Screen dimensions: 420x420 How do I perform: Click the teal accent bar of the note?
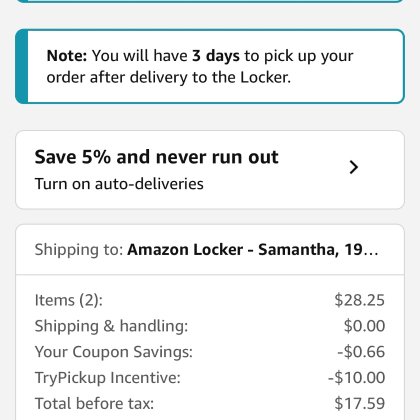click(22, 66)
